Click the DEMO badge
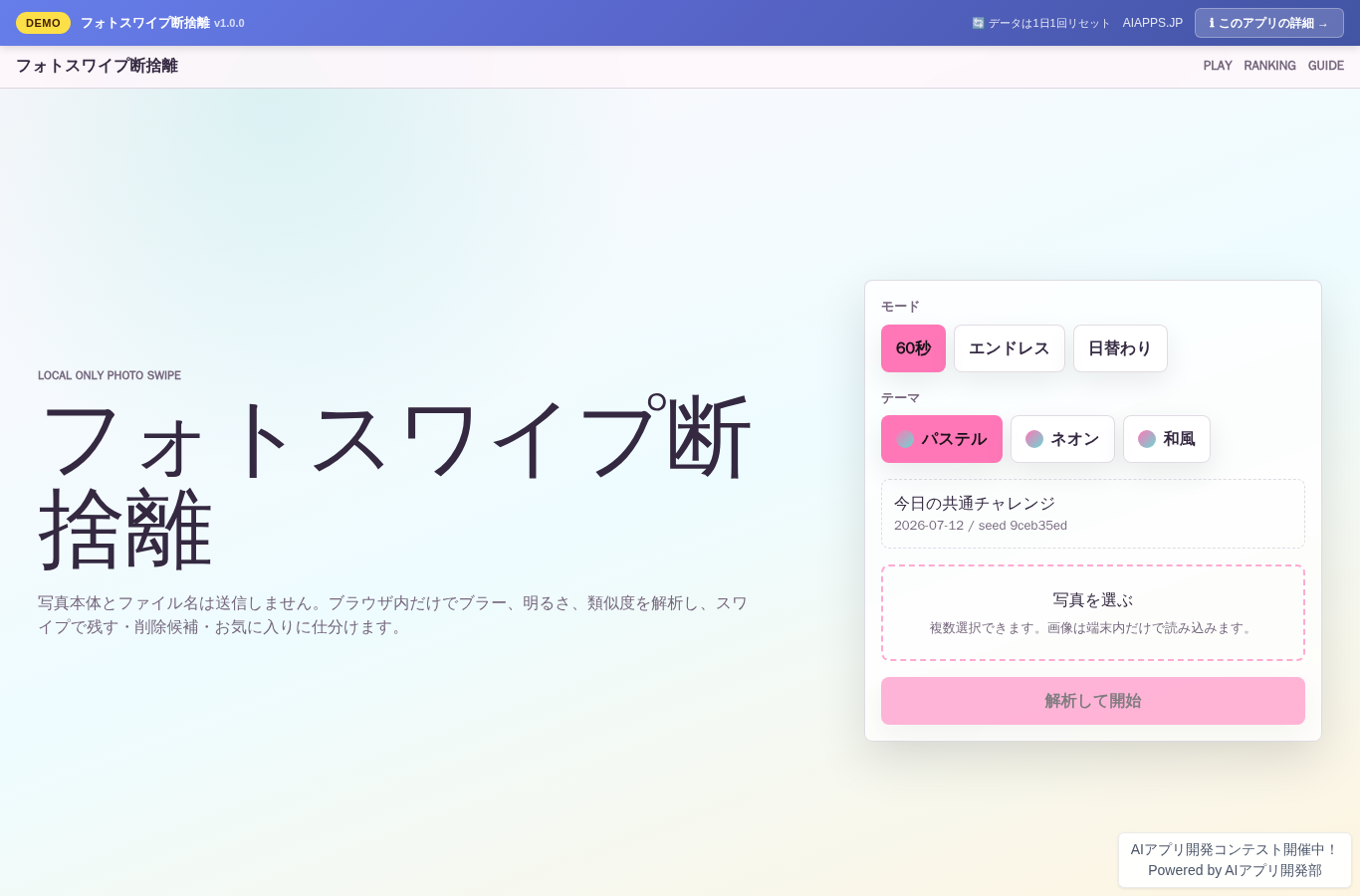Viewport: 1360px width, 896px height. (43, 23)
